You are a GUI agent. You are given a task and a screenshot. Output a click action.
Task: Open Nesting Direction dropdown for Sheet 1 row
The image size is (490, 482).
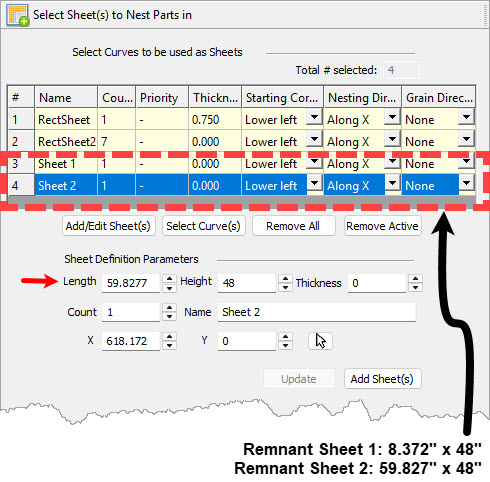[392, 161]
